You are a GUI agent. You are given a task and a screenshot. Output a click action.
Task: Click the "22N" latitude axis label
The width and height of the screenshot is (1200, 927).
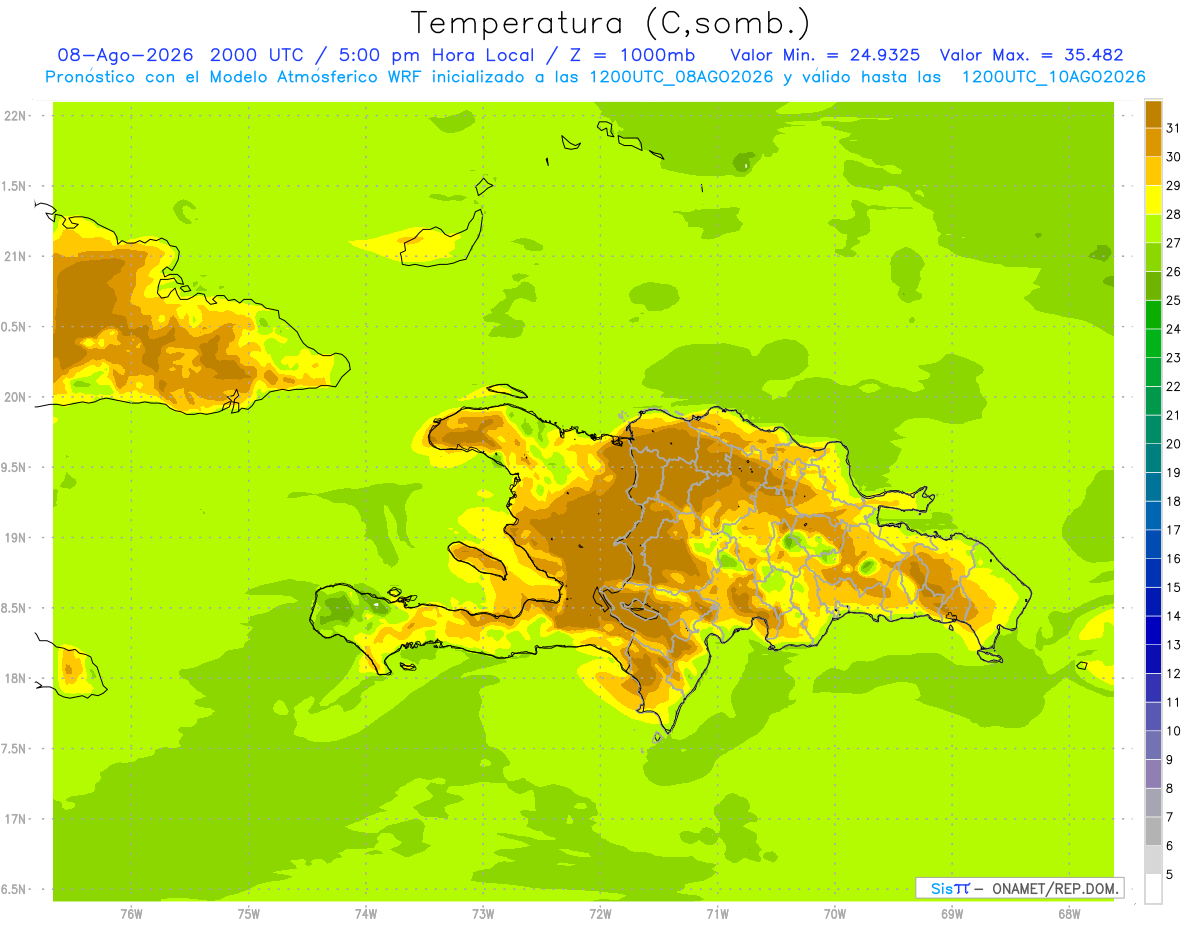click(14, 116)
